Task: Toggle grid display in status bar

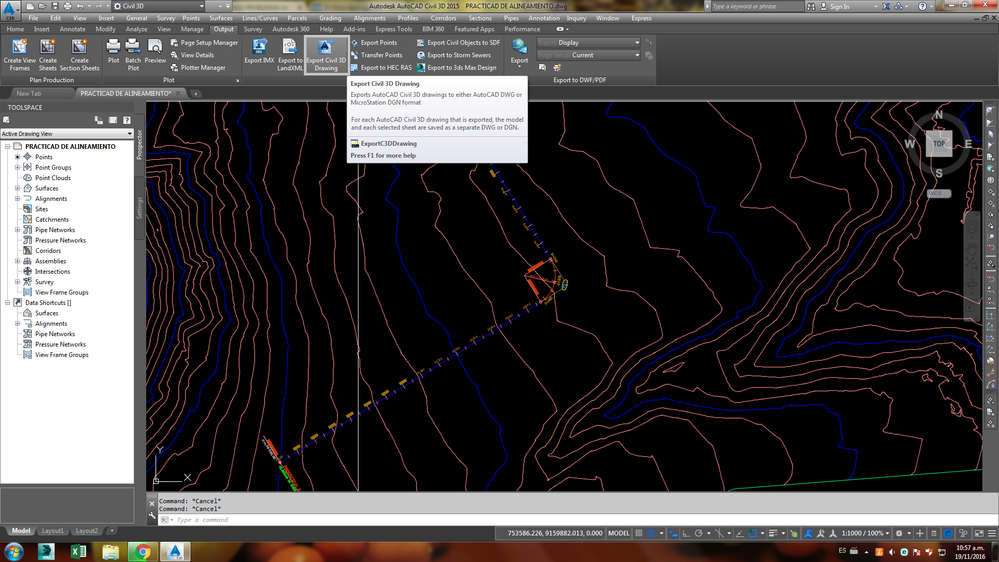Action: (639, 533)
